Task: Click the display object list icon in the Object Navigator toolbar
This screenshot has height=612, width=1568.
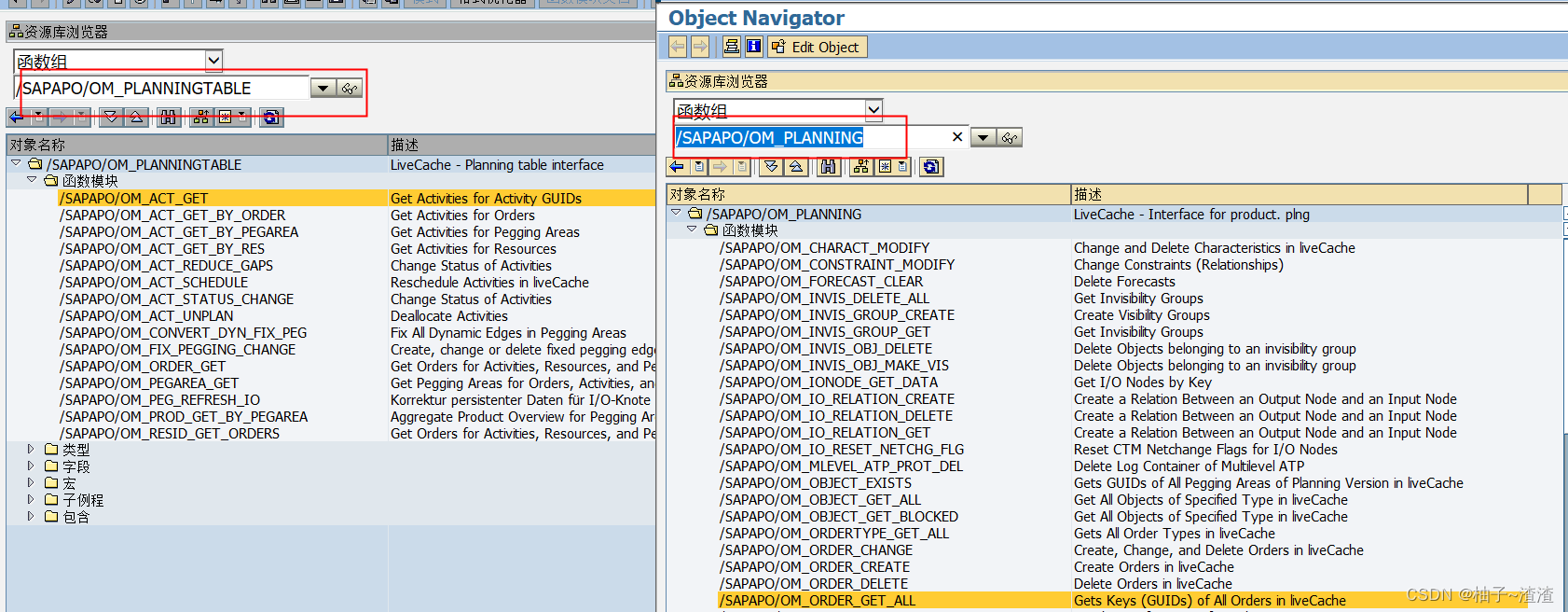Action: [732, 47]
